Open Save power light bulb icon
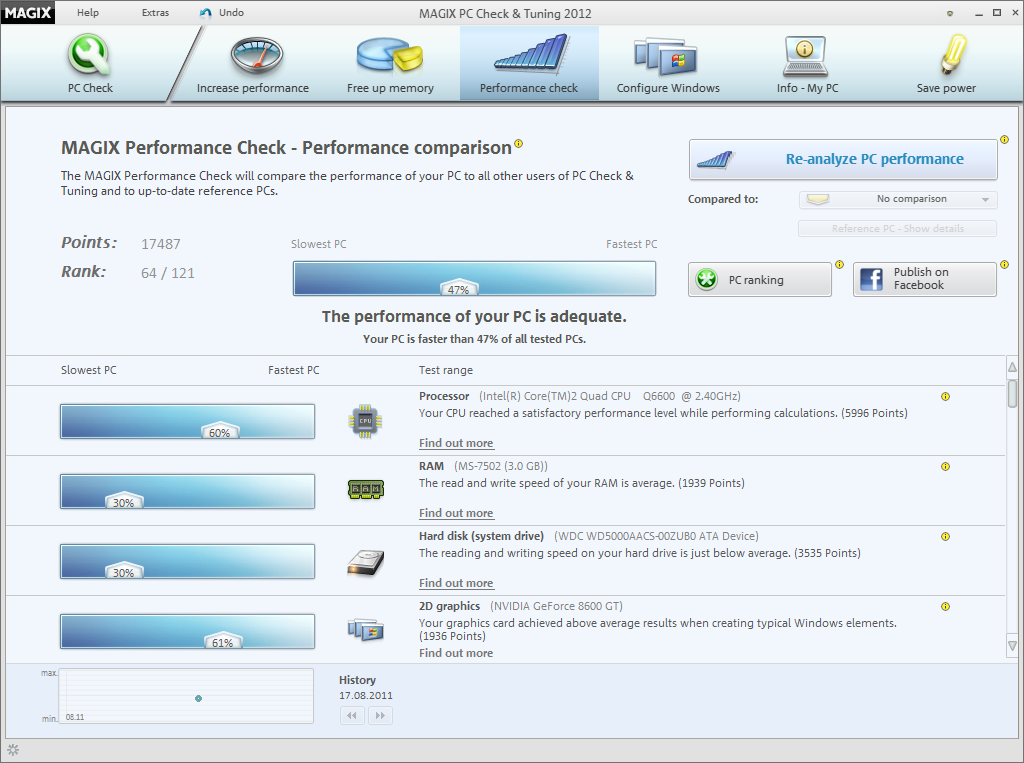The image size is (1024, 763). [952, 54]
